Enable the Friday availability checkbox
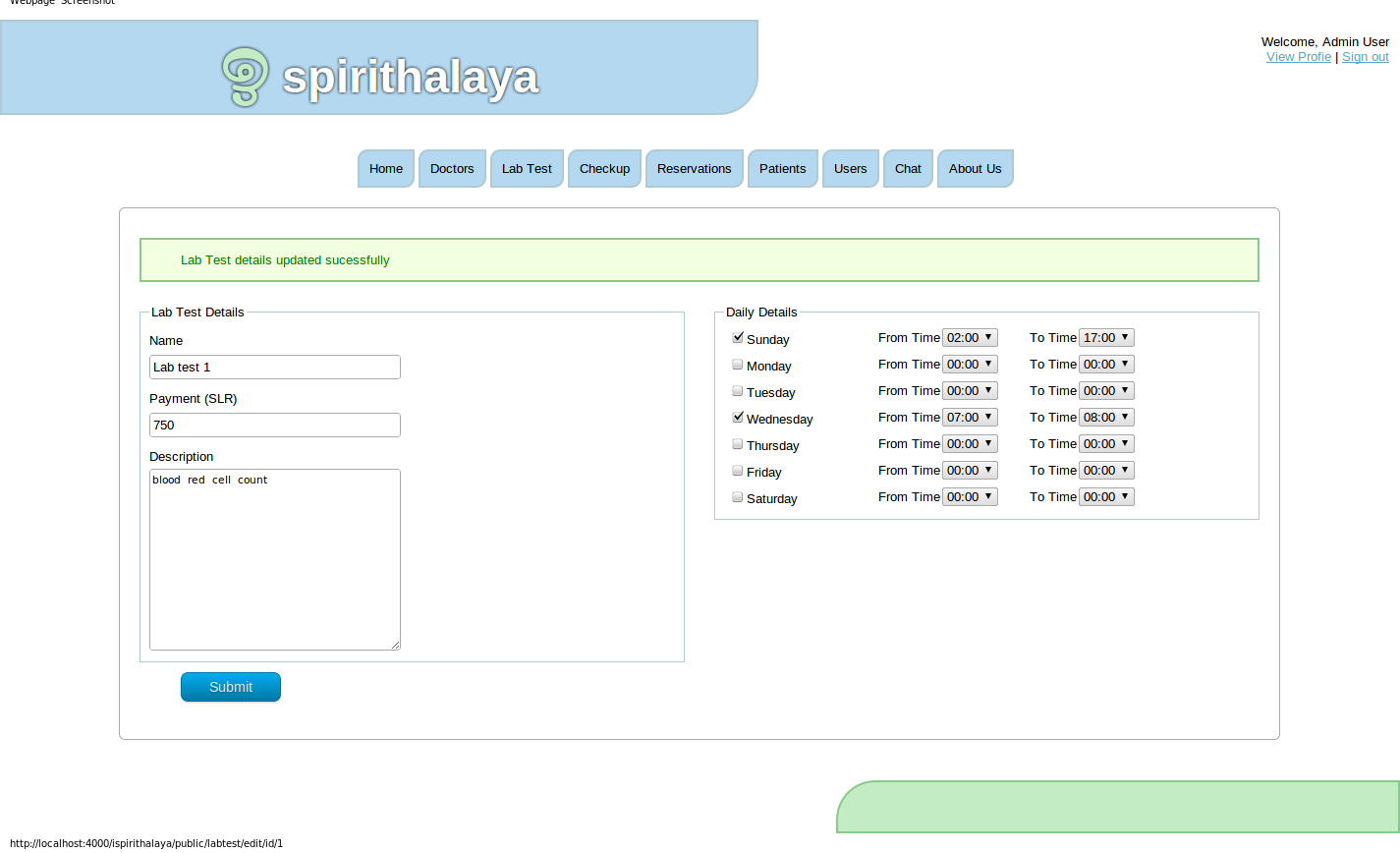 737,470
